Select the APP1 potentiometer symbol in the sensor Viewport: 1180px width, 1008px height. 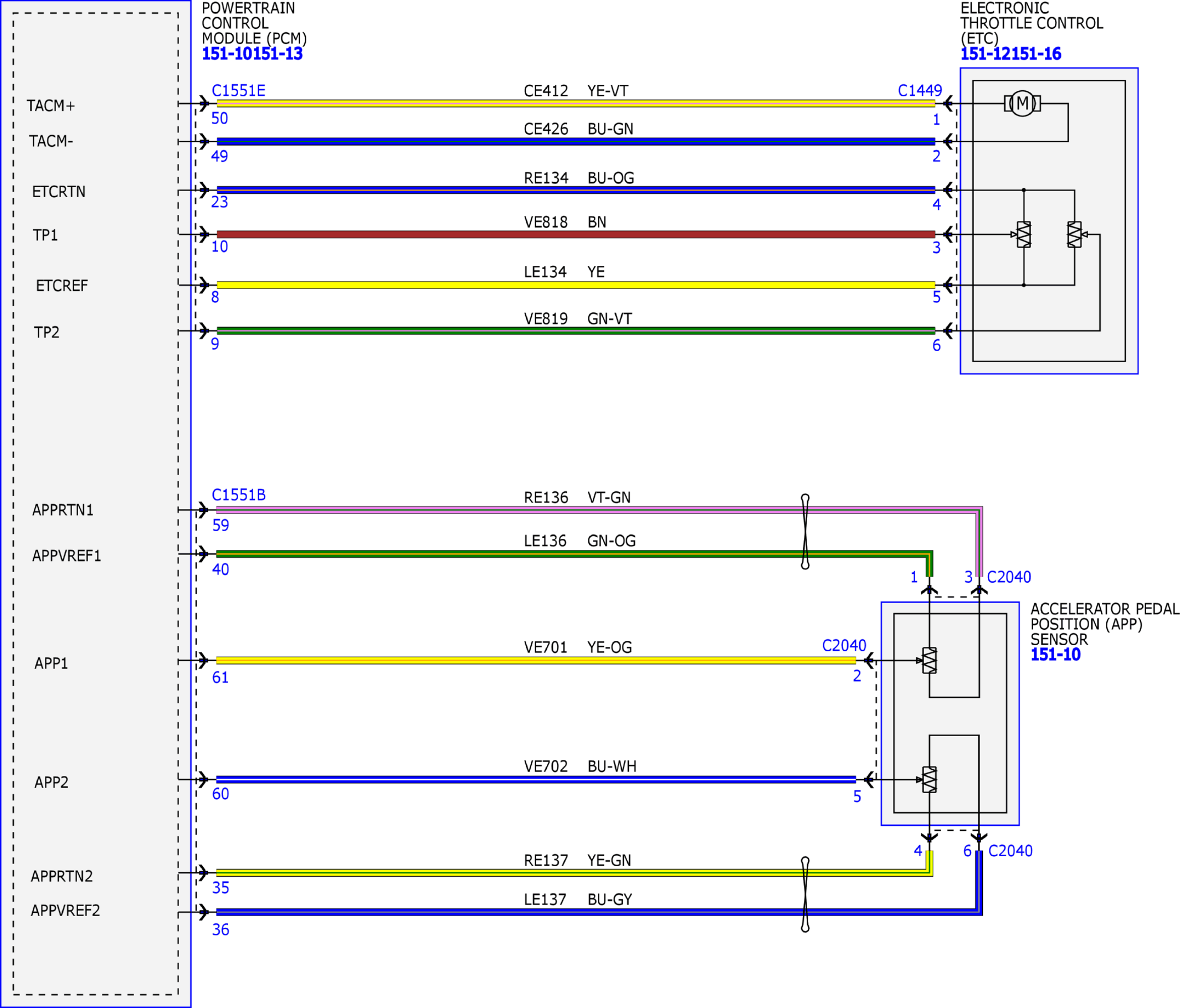[x=929, y=661]
